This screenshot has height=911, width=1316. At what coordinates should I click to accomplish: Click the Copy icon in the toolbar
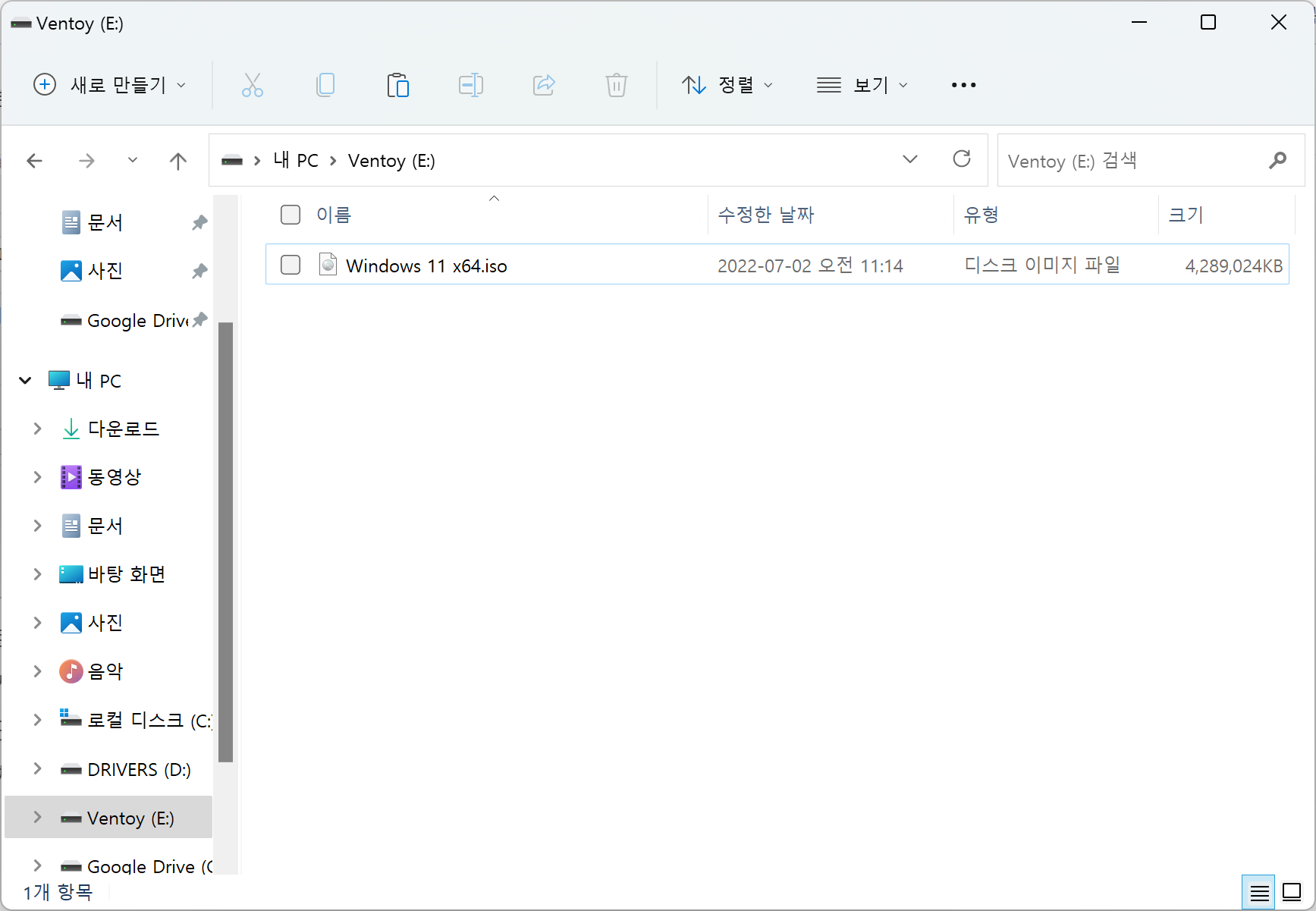click(x=325, y=85)
